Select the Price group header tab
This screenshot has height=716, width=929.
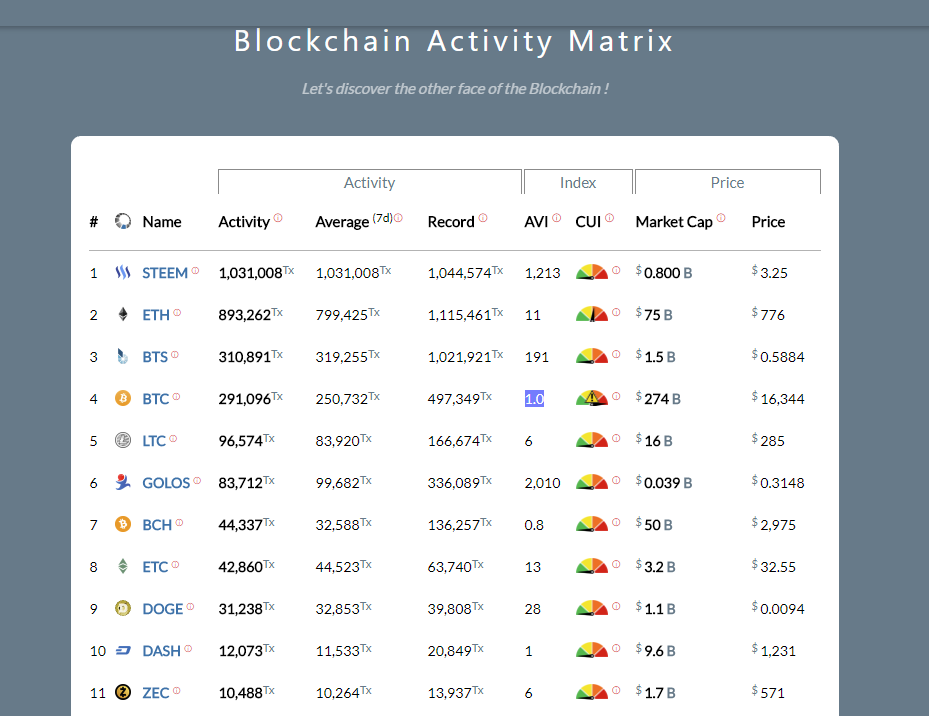[728, 182]
